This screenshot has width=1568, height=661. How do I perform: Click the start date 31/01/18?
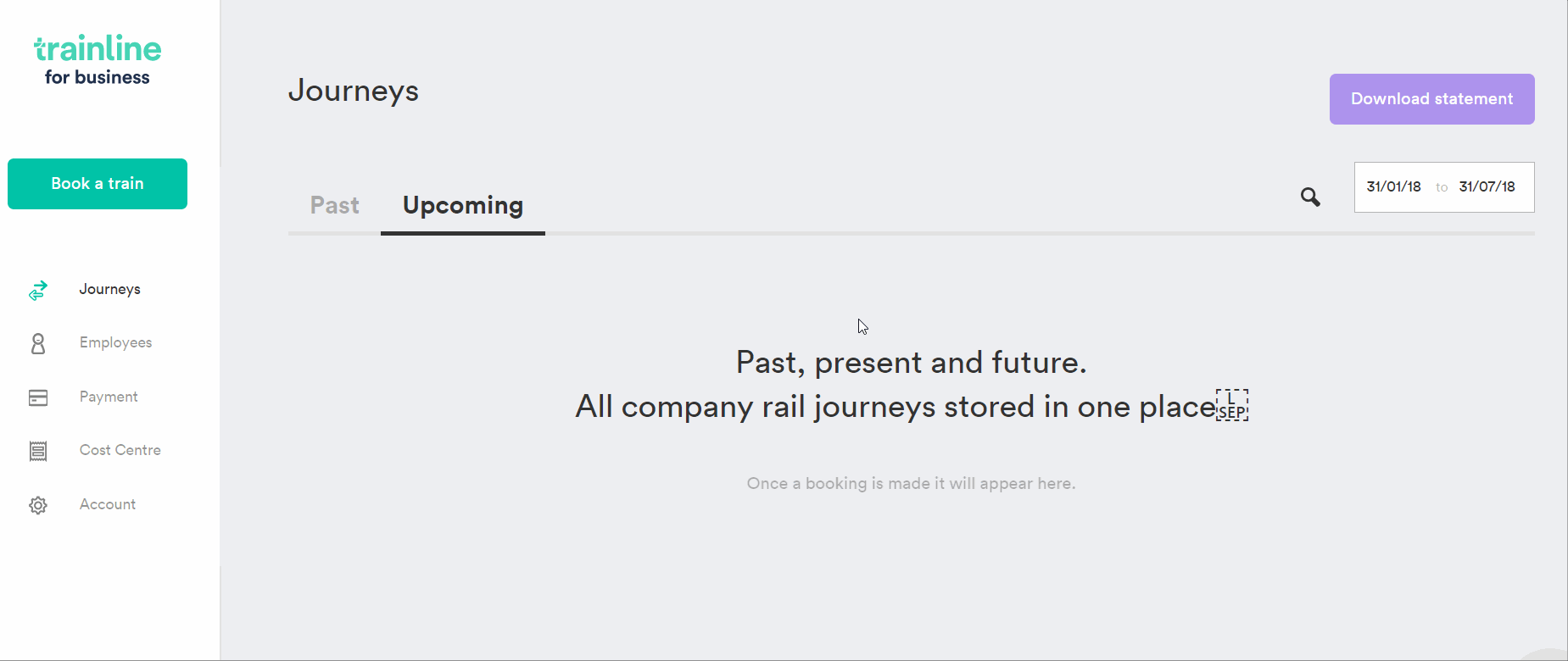pos(1393,187)
